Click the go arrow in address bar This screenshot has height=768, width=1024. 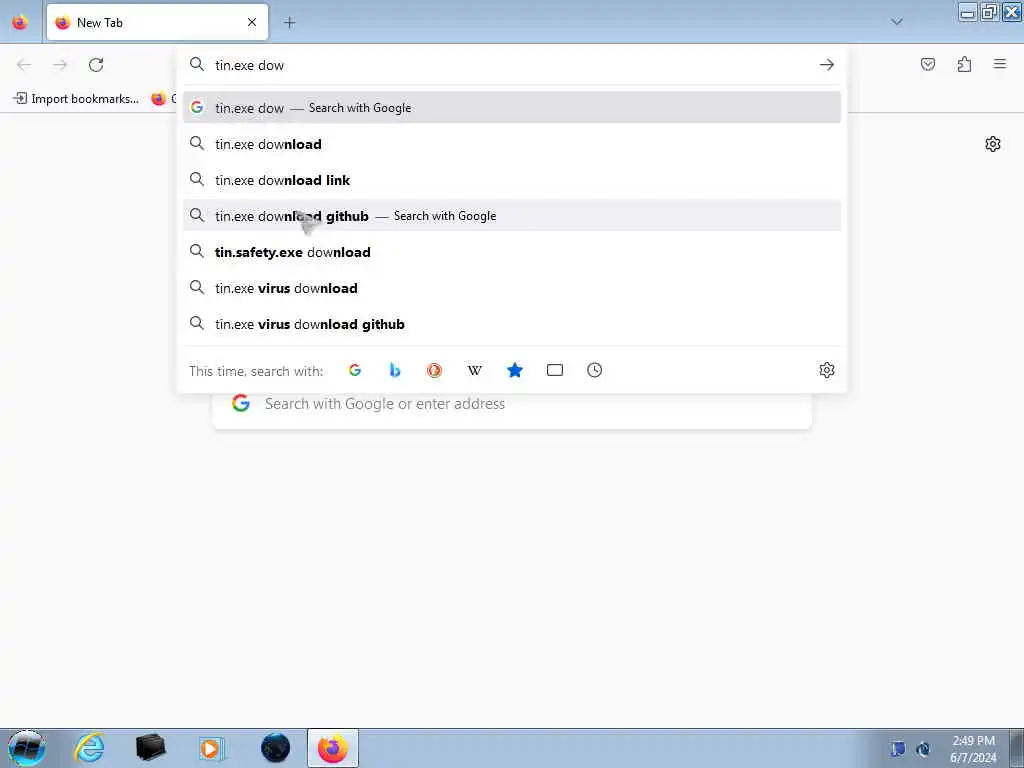pos(827,65)
